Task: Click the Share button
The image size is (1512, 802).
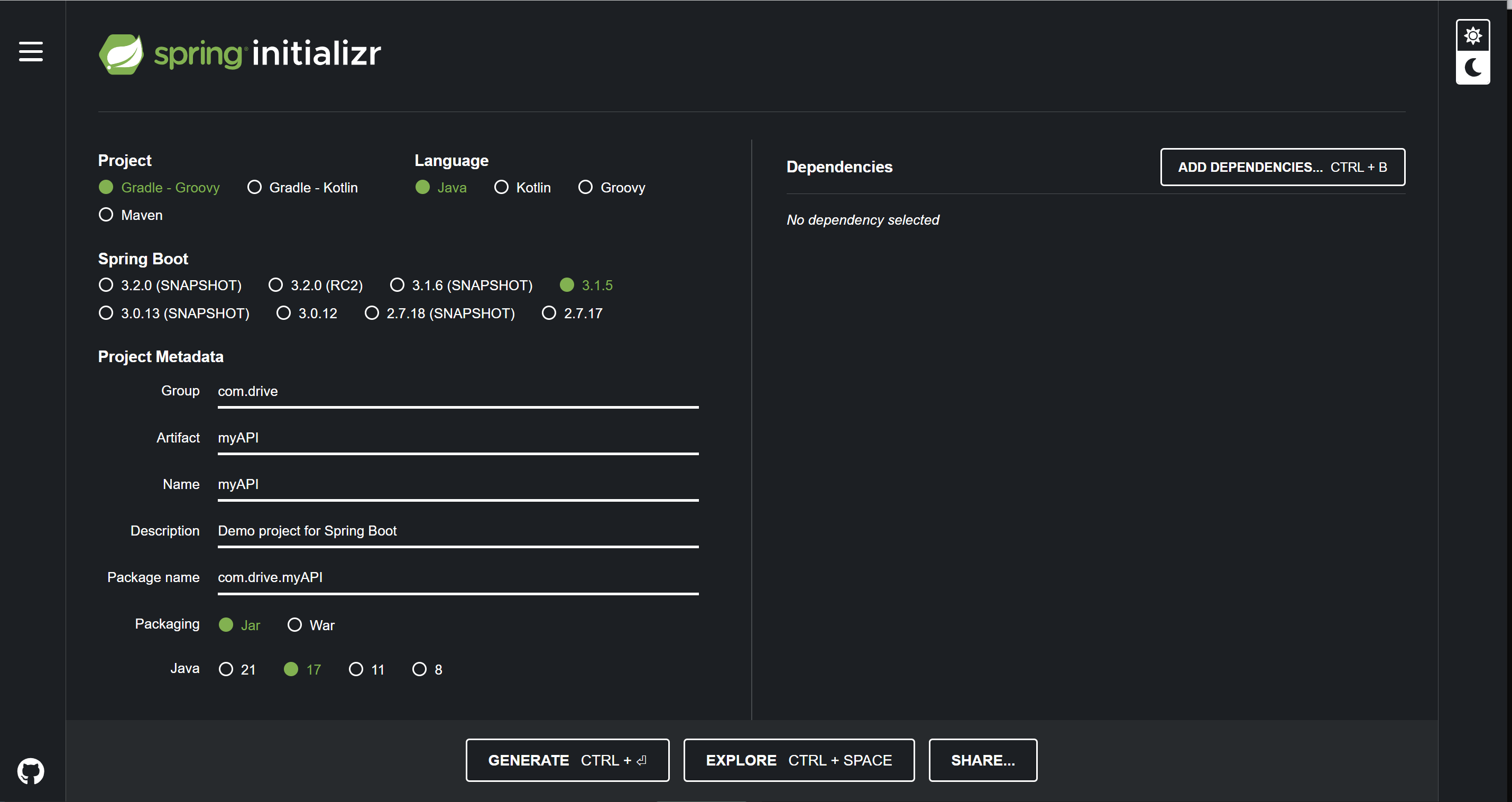Action: point(982,760)
